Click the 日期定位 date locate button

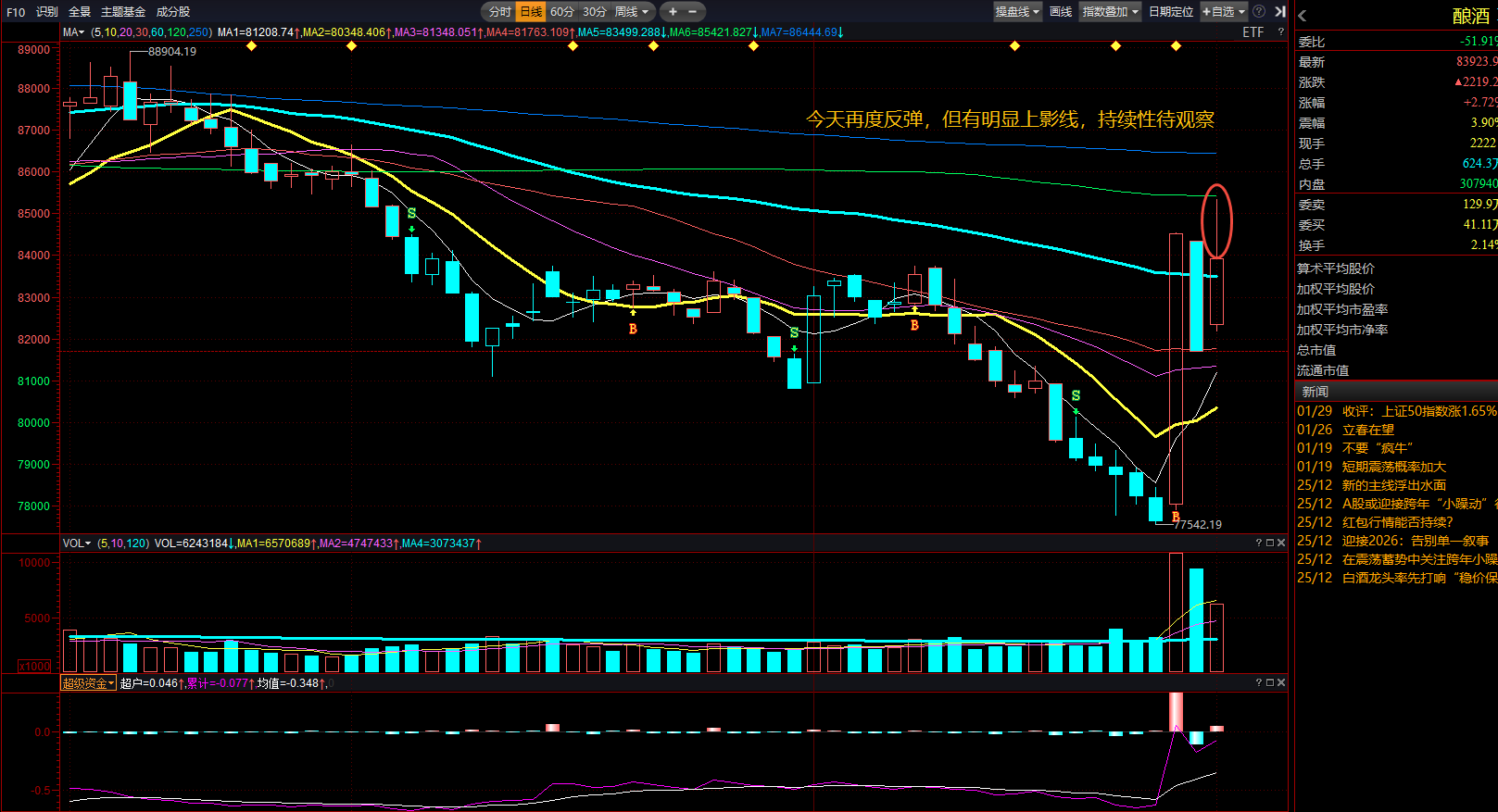[x=1171, y=12]
